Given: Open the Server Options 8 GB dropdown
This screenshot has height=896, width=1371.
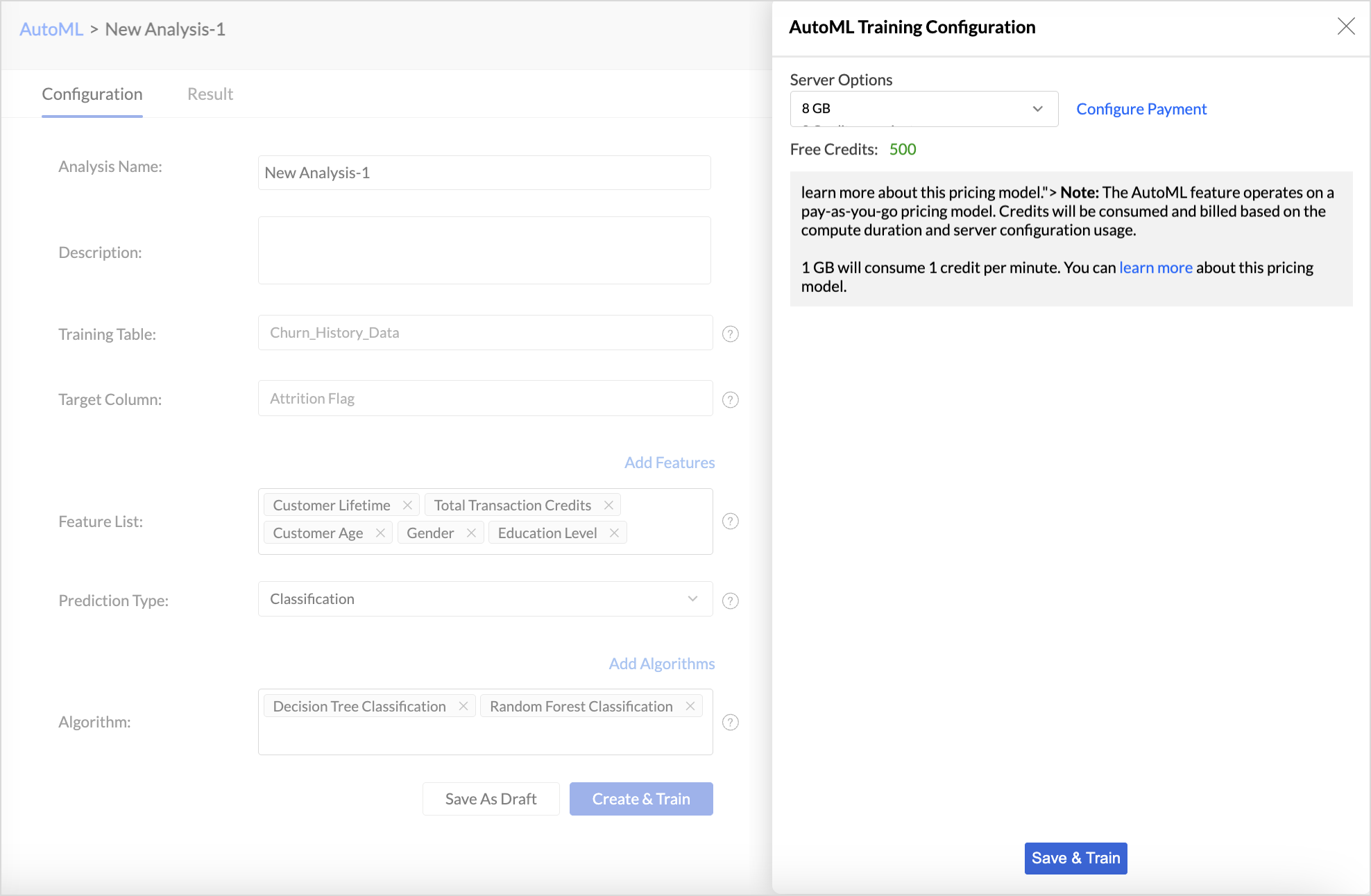Looking at the screenshot, I should point(923,109).
